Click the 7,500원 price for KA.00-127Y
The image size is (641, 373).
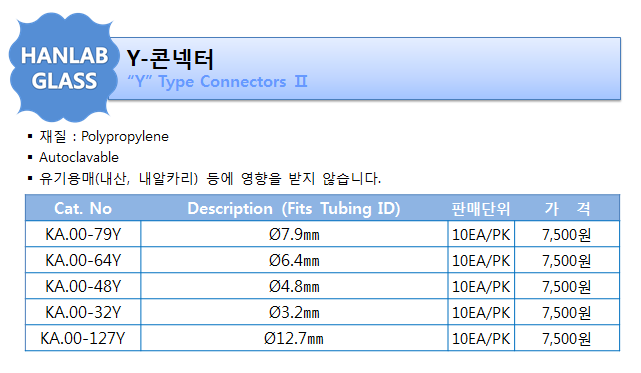pyautogui.click(x=567, y=338)
